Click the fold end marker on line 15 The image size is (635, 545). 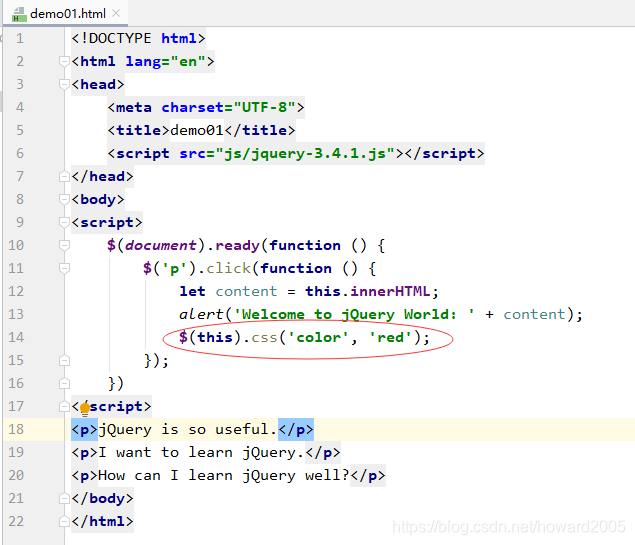click(x=64, y=360)
